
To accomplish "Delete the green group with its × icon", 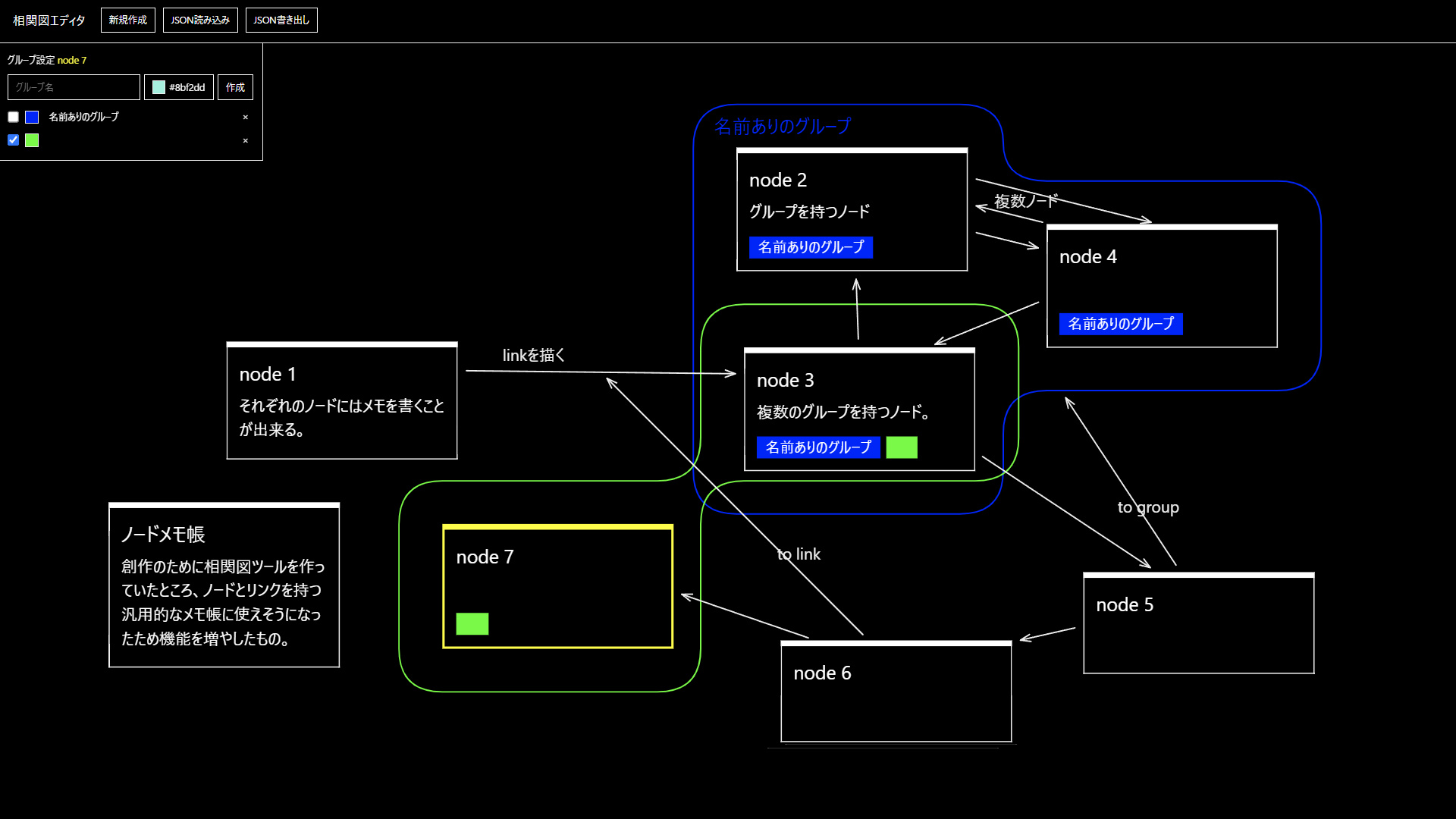I will 246,141.
